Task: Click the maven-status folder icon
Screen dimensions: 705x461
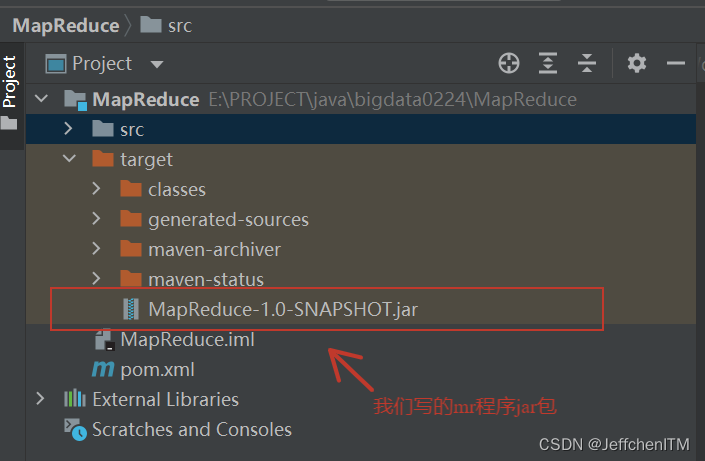Action: pyautogui.click(x=131, y=279)
